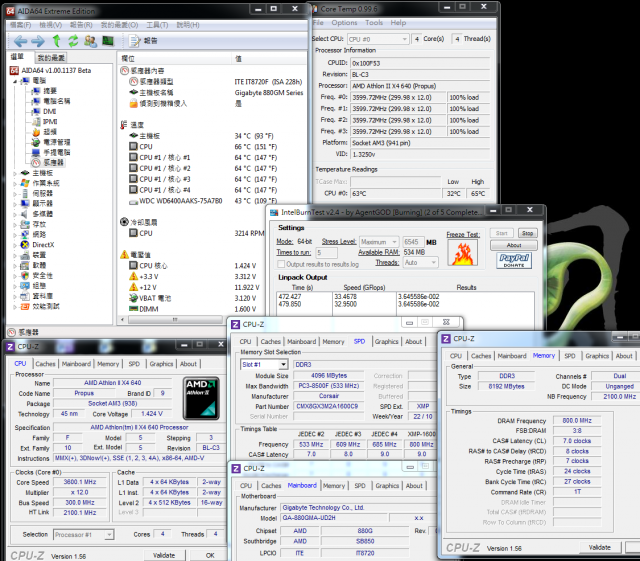The height and width of the screenshot is (561, 640).
Task: Open Stress Level Maximum dropdown
Action: pos(378,242)
